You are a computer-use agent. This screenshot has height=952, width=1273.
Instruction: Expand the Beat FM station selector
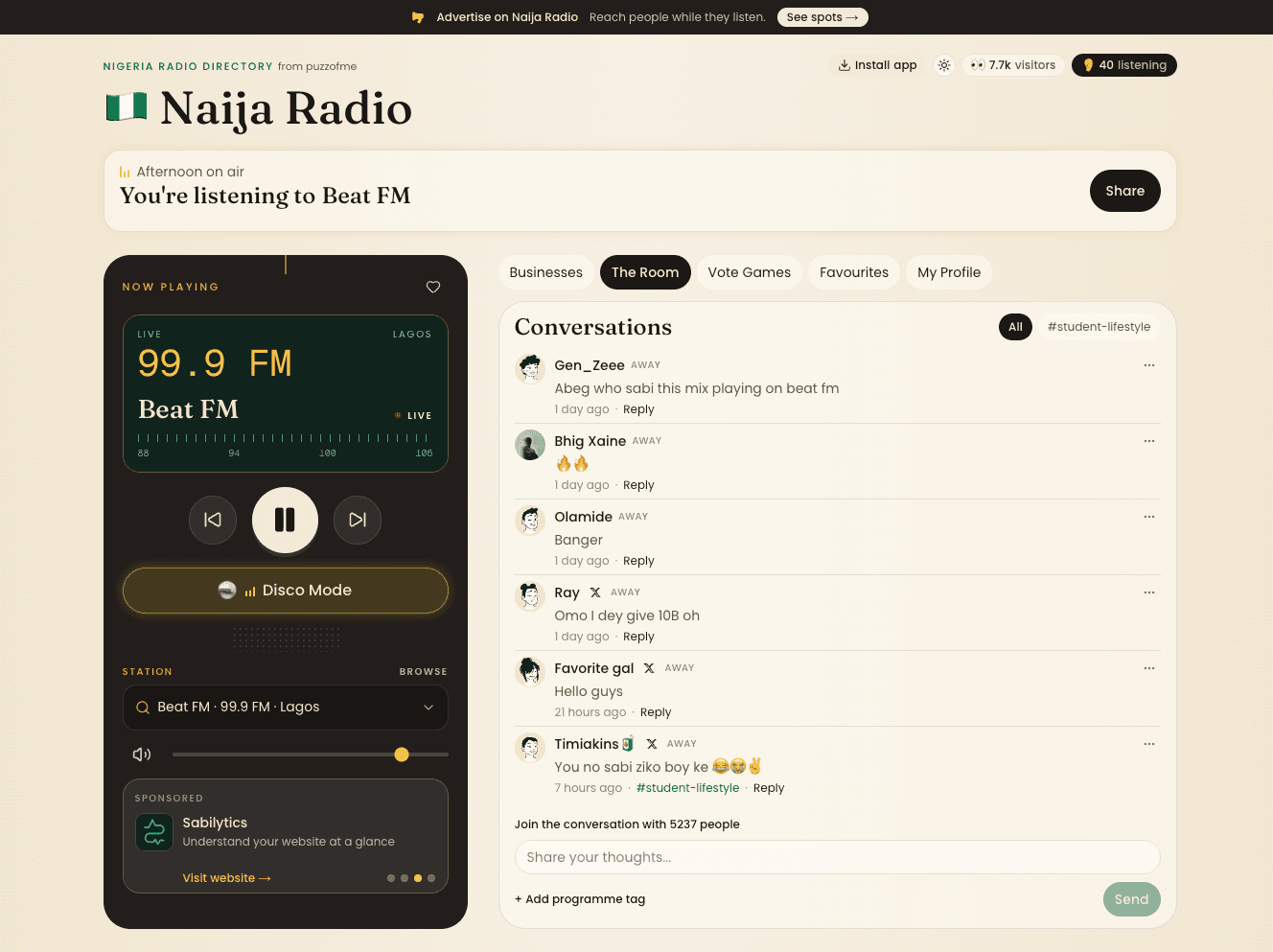286,708
